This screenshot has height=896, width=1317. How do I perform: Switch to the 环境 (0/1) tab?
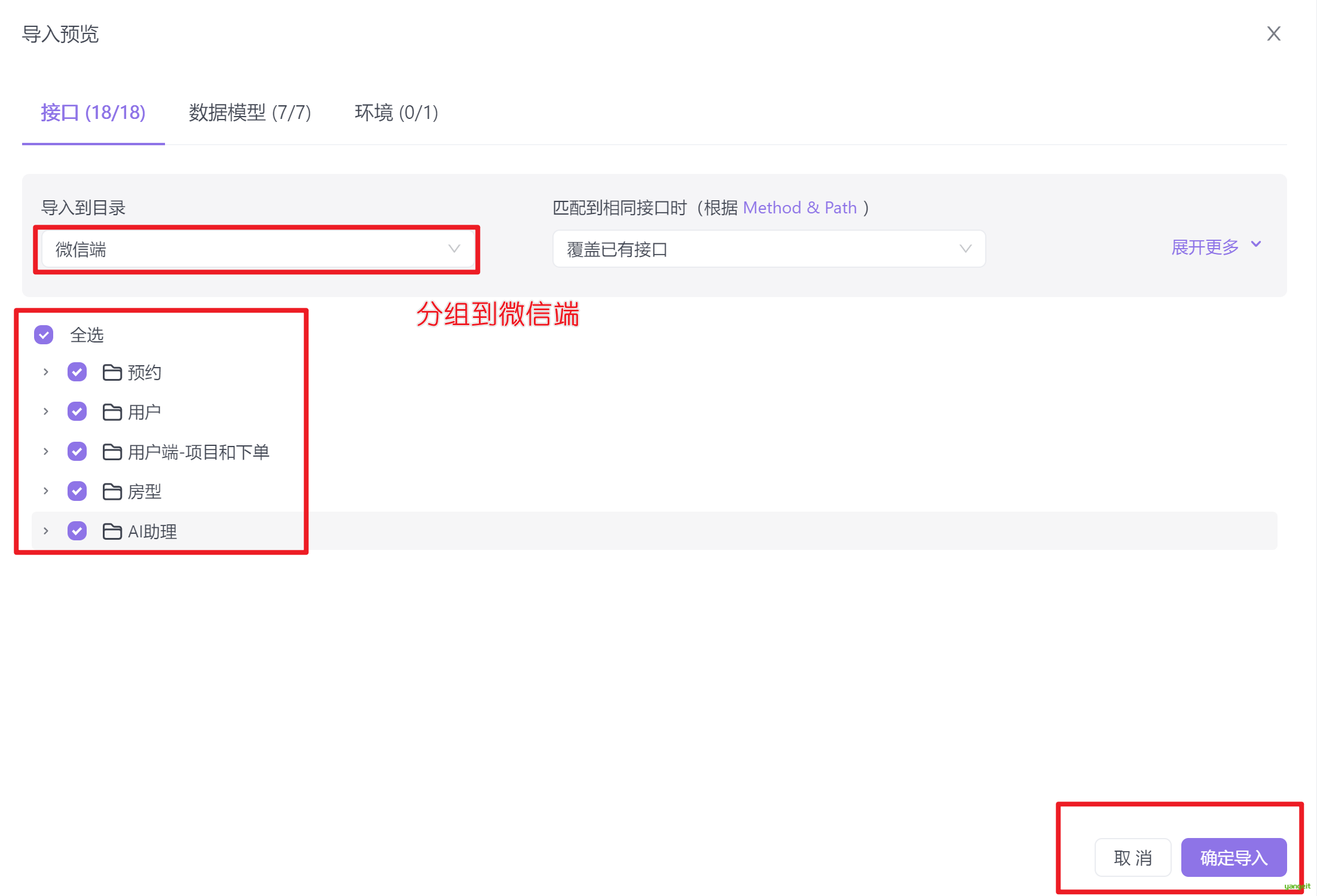396,112
